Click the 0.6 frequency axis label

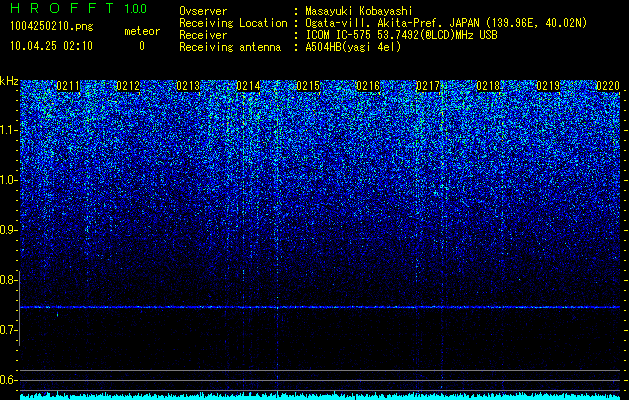[9, 380]
